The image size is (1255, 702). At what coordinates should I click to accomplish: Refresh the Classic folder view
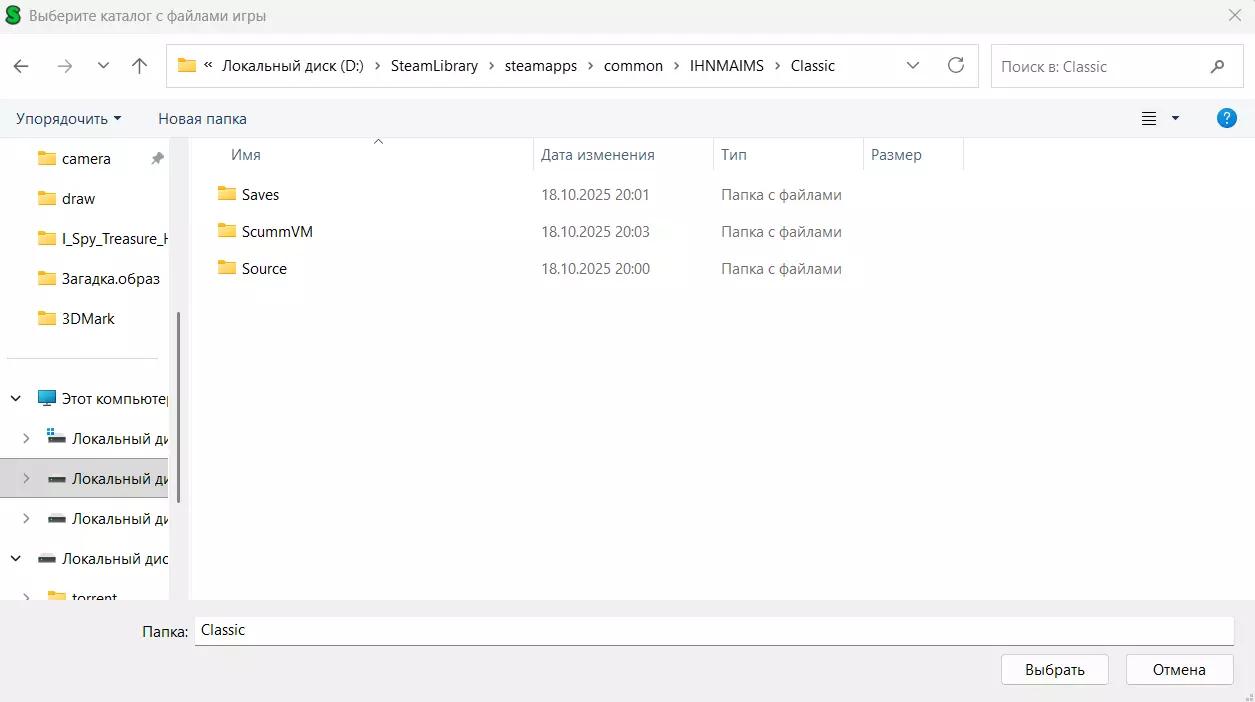pyautogui.click(x=956, y=65)
